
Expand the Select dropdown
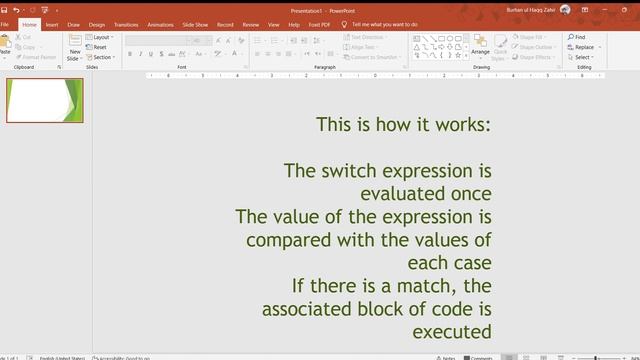tap(581, 58)
